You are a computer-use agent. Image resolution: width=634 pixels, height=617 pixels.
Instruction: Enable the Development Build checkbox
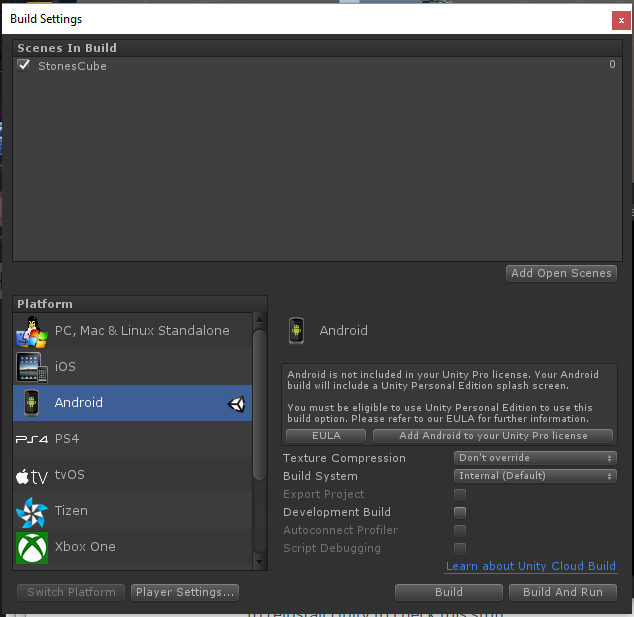pyautogui.click(x=460, y=513)
